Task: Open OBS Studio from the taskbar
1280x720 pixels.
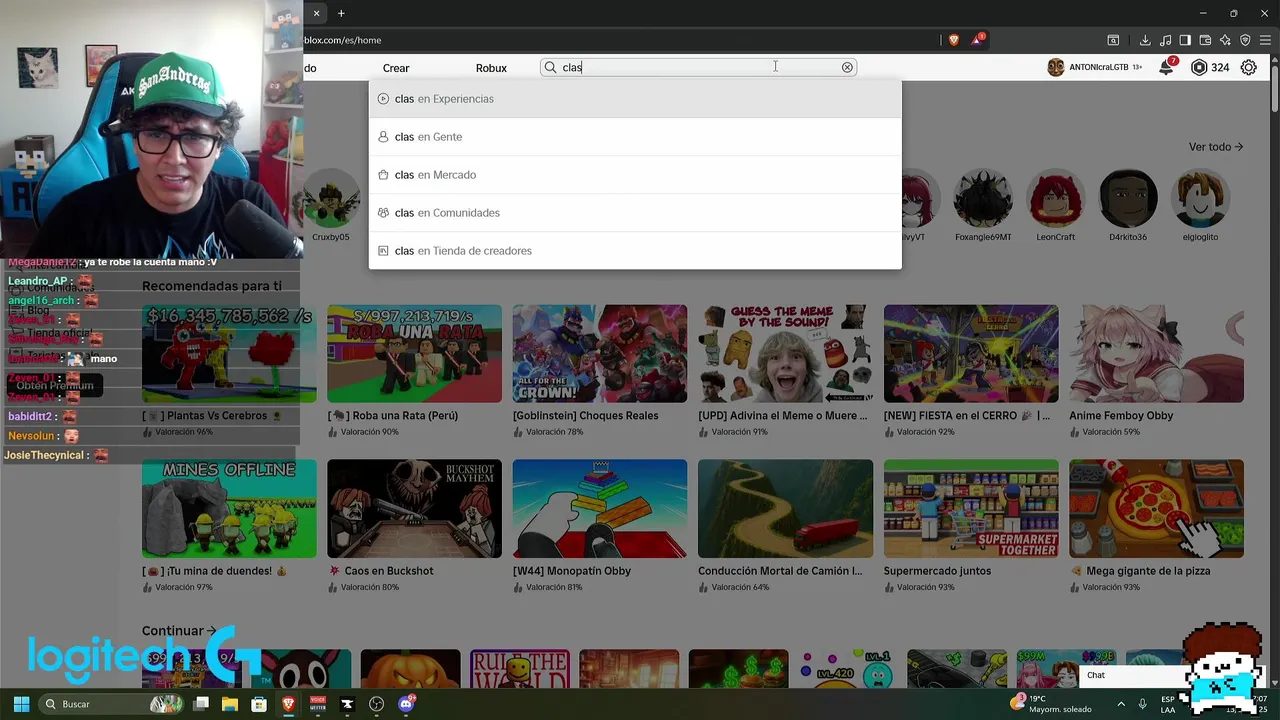Action: click(376, 704)
